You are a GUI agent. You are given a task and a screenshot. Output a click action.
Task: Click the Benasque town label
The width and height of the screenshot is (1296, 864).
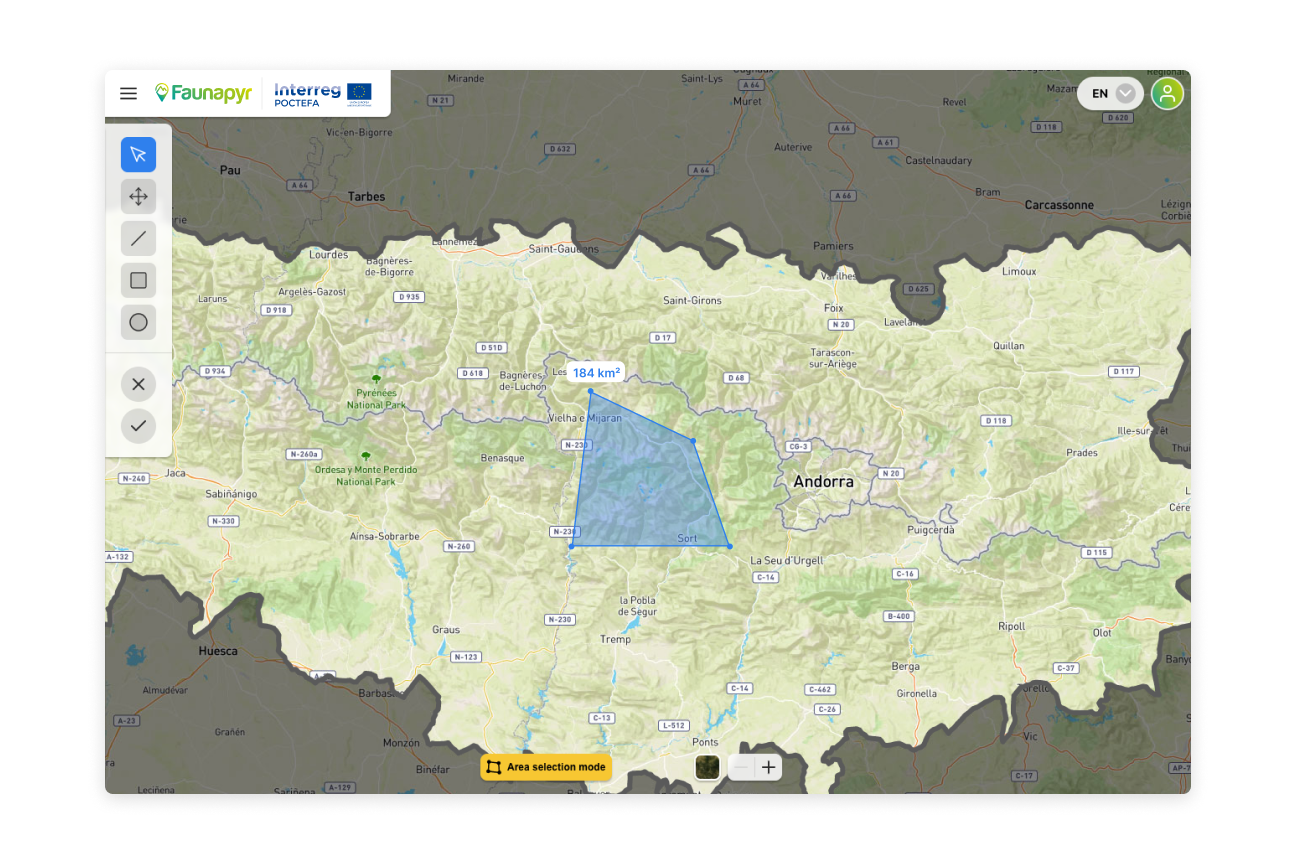tap(503, 458)
